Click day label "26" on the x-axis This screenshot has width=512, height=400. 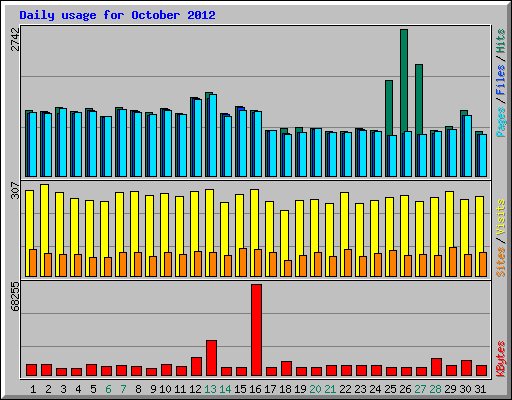click(x=405, y=389)
